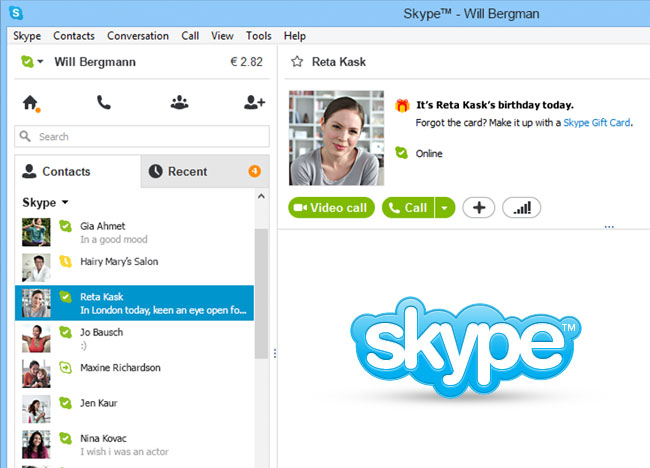Open Will Bergmann's status dropdown
Image resolution: width=650 pixels, height=468 pixels.
click(40, 62)
